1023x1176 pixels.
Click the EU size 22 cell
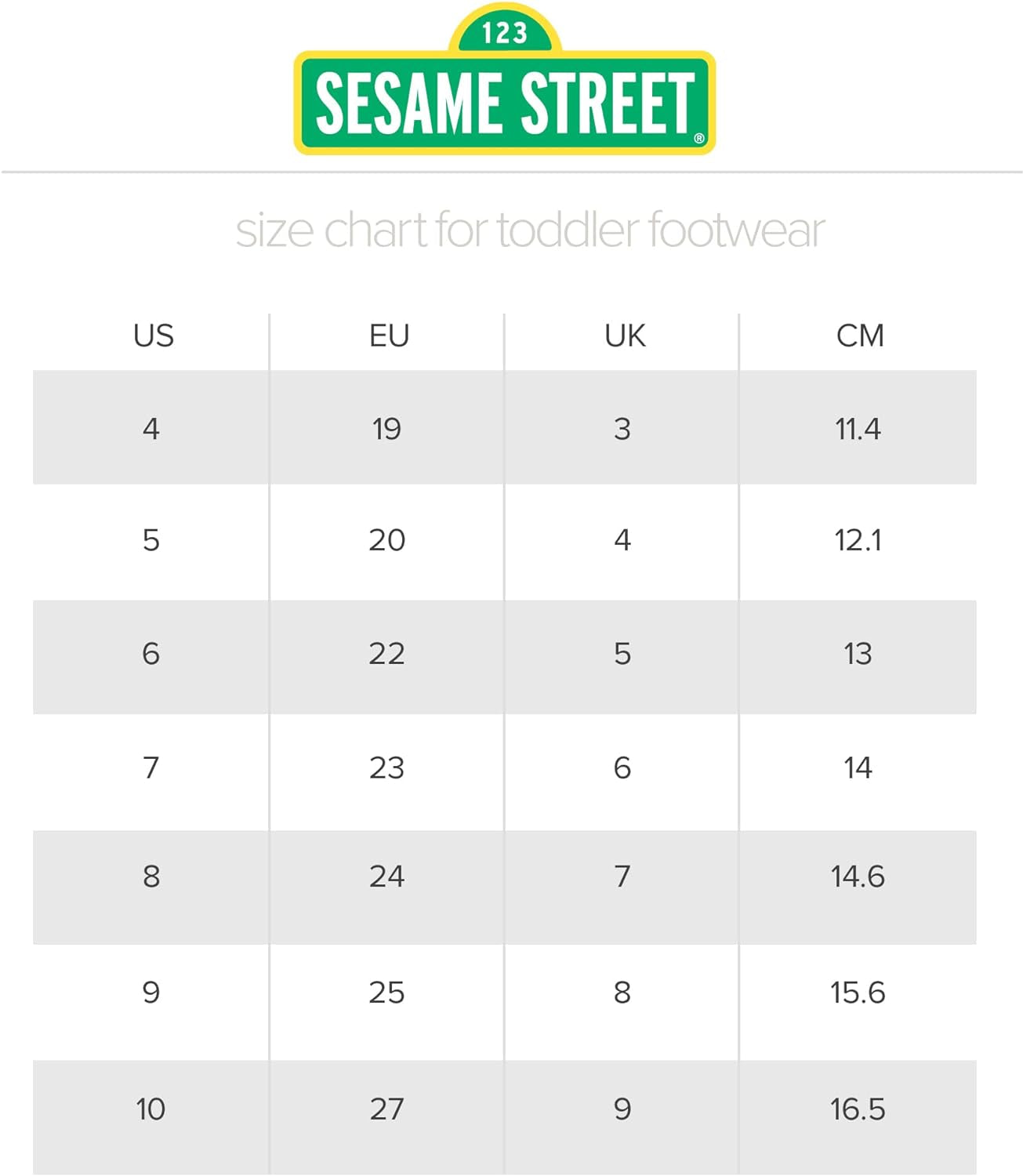tap(386, 654)
